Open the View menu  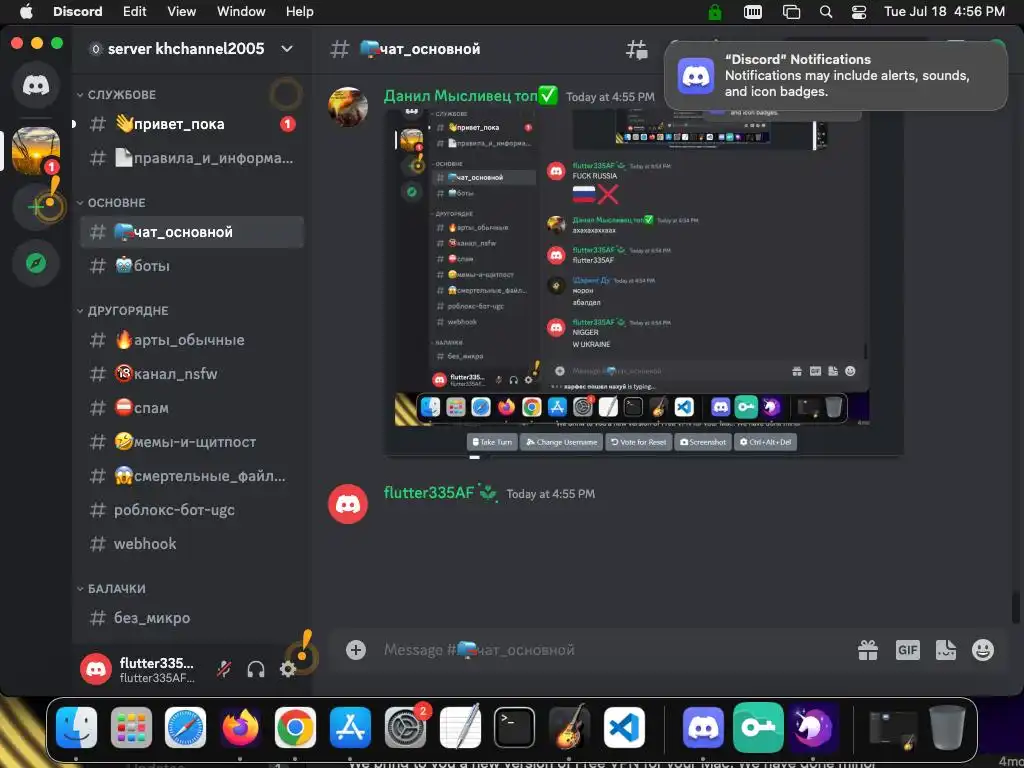pos(182,12)
